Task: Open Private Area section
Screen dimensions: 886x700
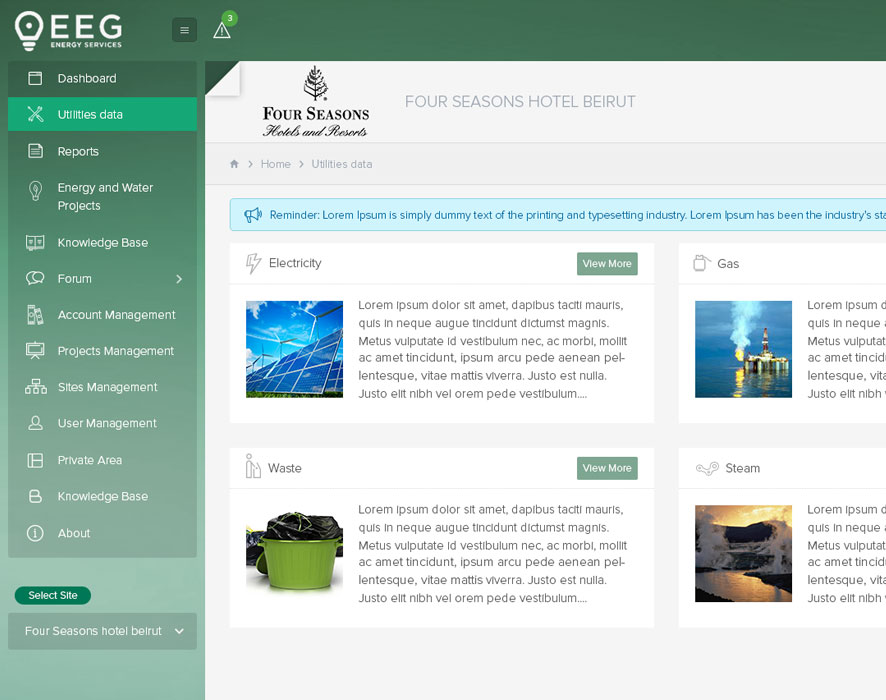Action: click(102, 460)
